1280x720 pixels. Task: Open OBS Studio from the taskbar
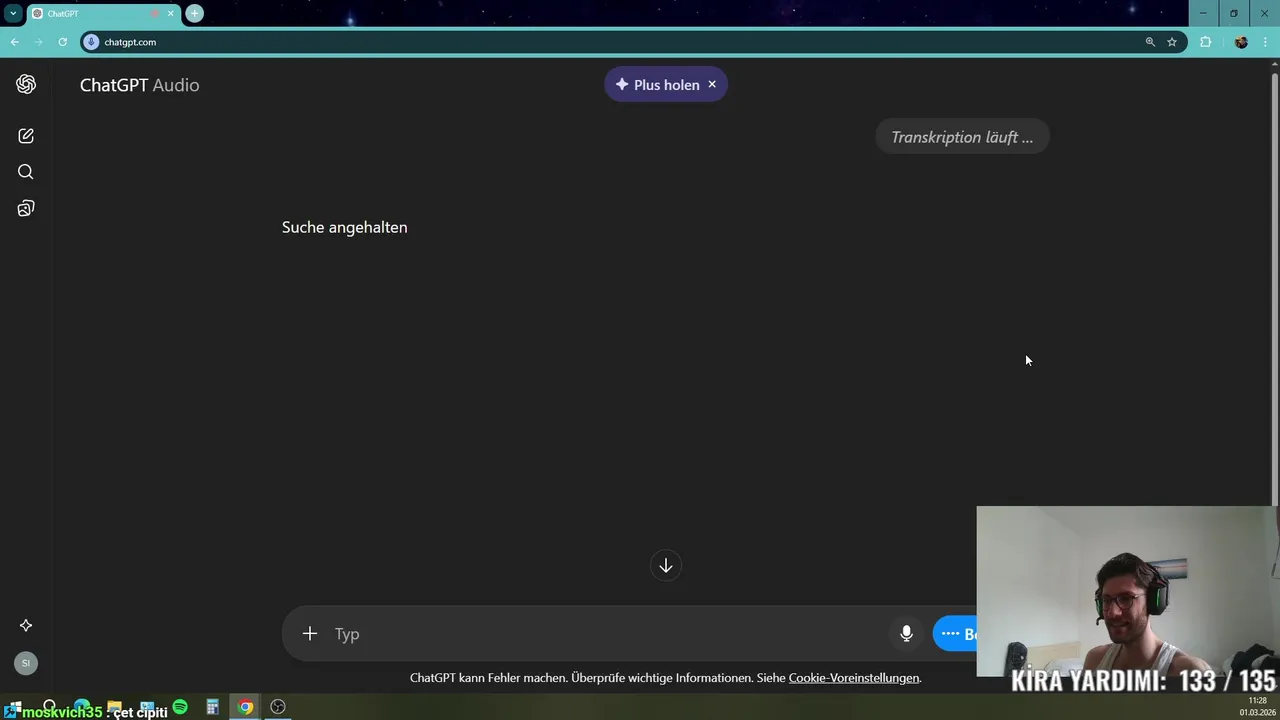[x=278, y=707]
